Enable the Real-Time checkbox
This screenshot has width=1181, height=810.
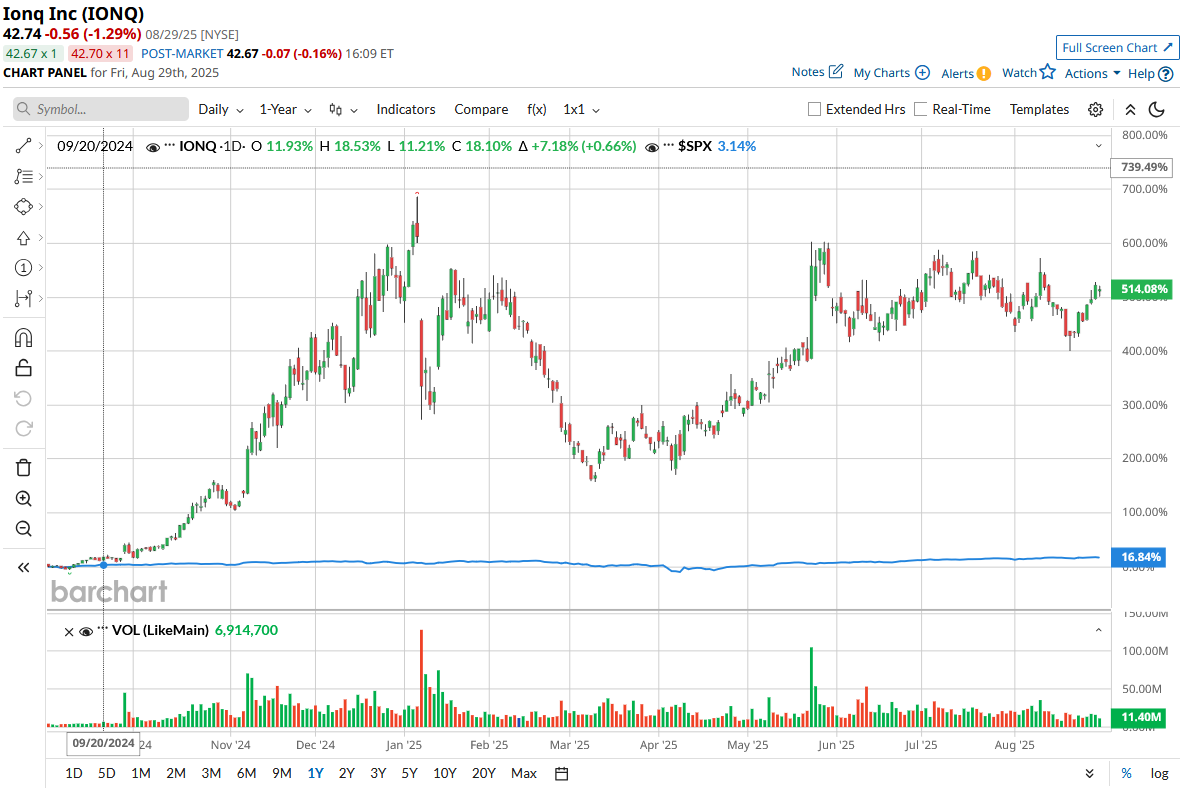(x=920, y=109)
